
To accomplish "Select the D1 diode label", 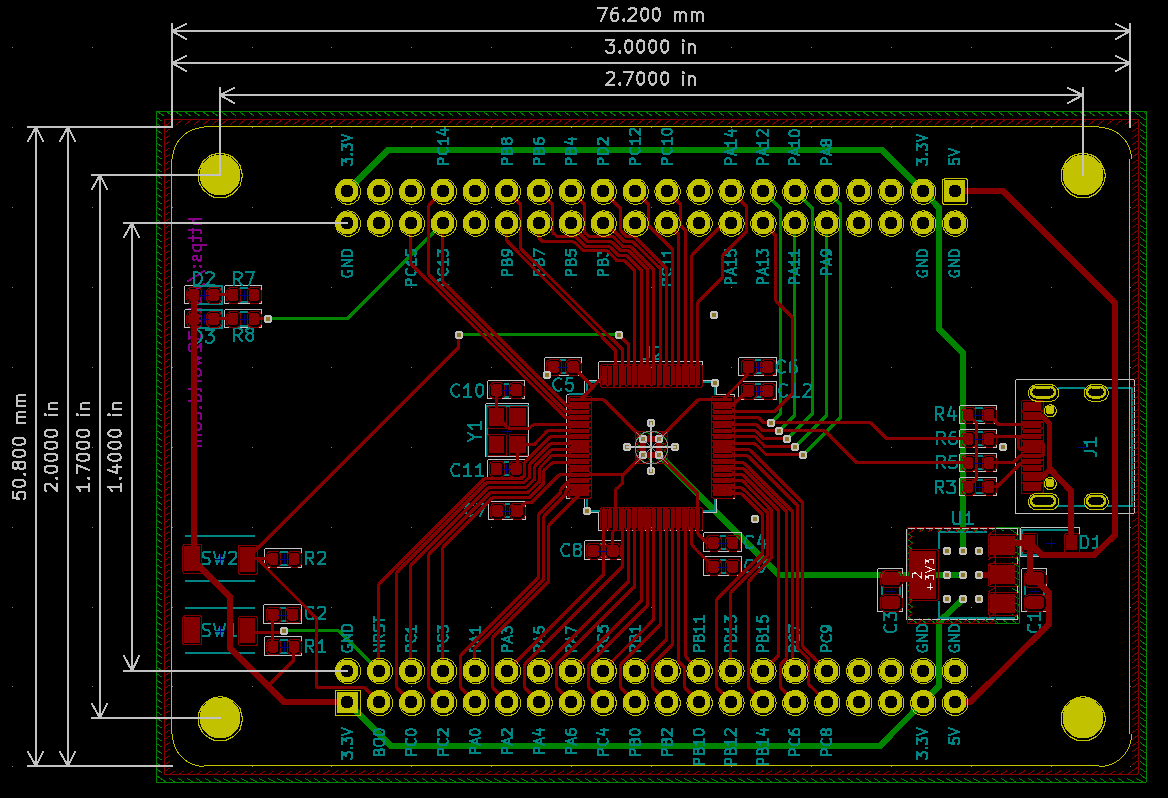I will [1089, 542].
